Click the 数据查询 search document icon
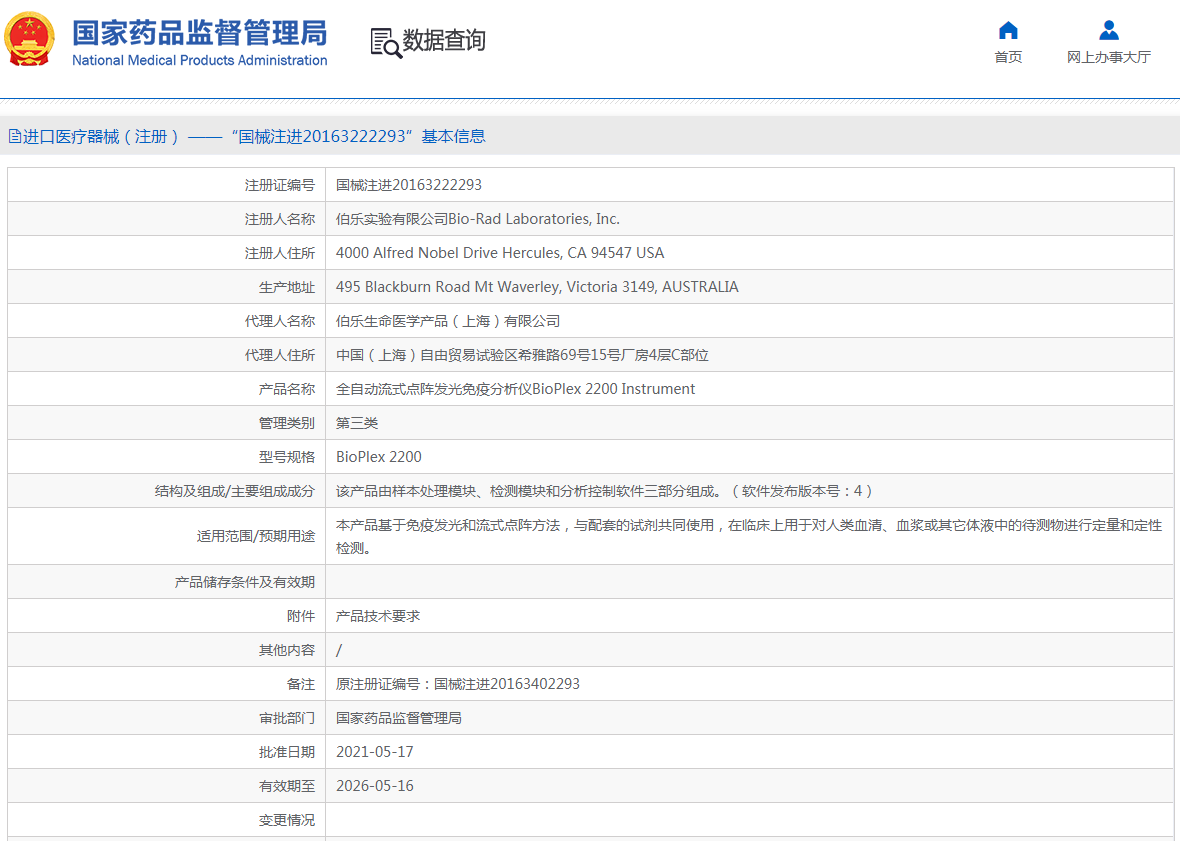Image resolution: width=1180 pixels, height=841 pixels. click(386, 43)
